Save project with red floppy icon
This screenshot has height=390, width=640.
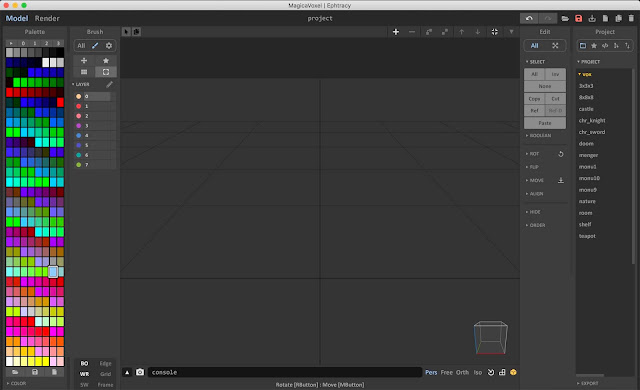point(578,18)
